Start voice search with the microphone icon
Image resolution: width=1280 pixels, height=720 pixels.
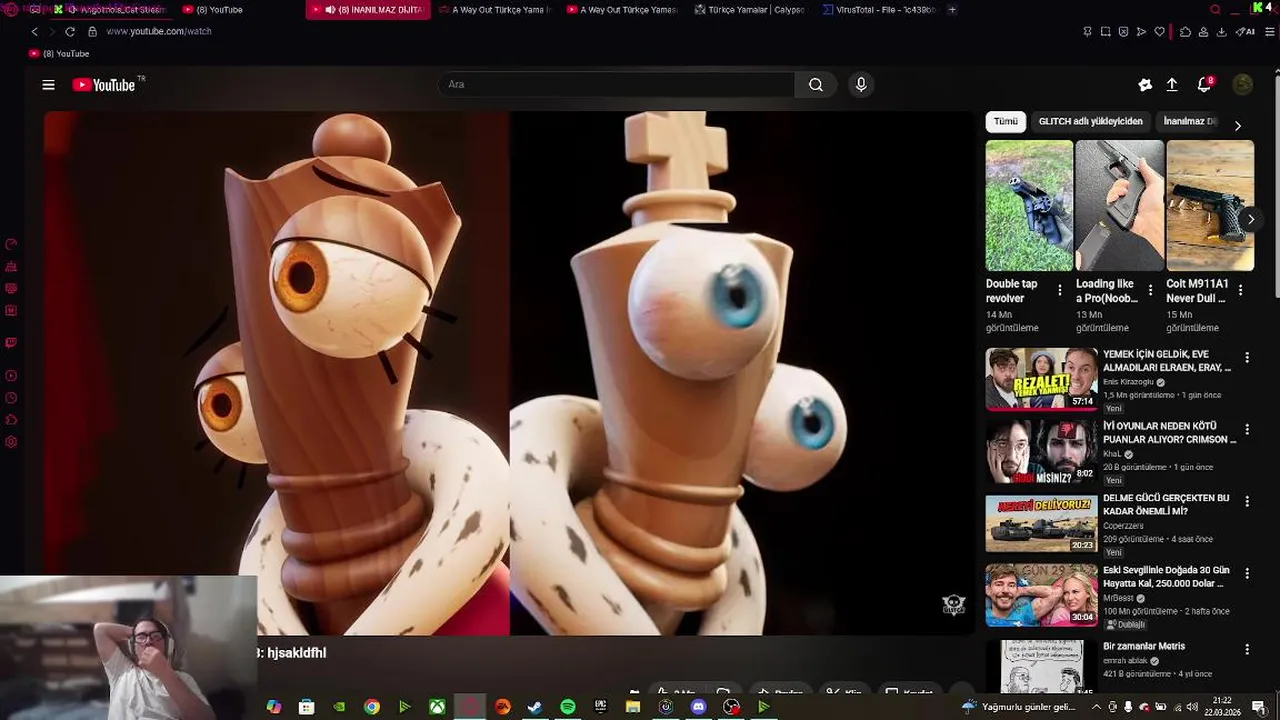tap(861, 85)
